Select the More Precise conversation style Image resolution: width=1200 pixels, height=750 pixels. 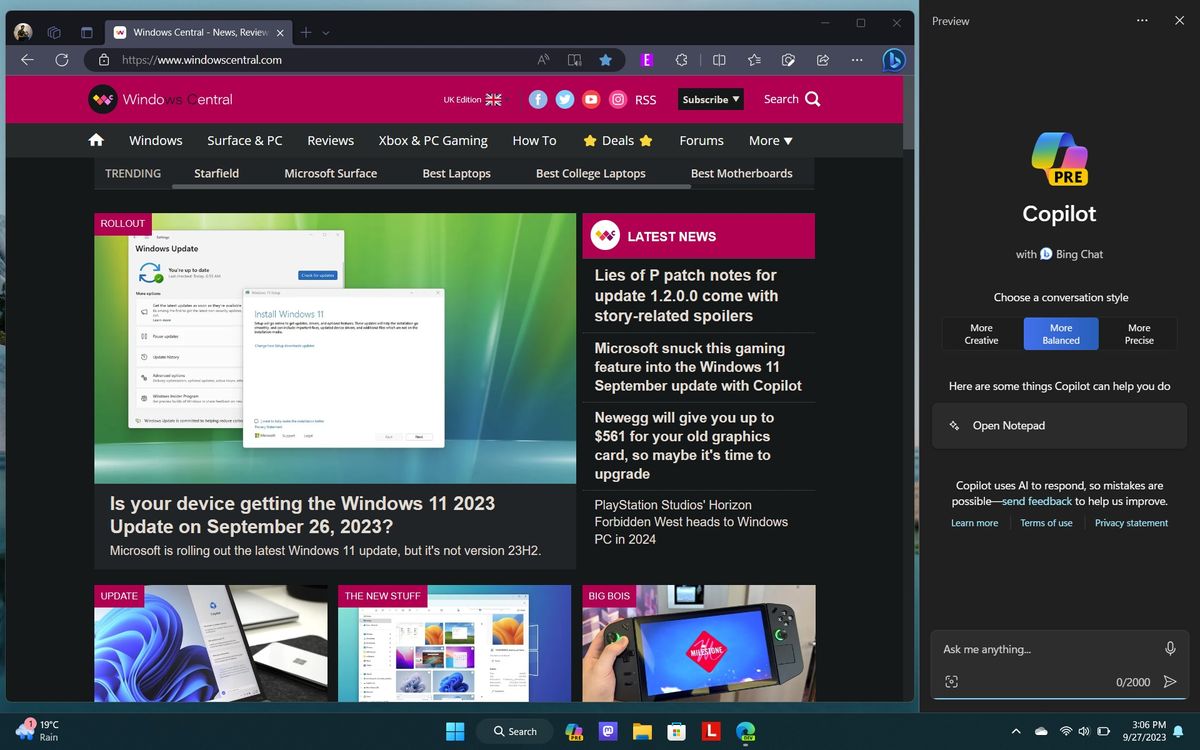coord(1139,333)
